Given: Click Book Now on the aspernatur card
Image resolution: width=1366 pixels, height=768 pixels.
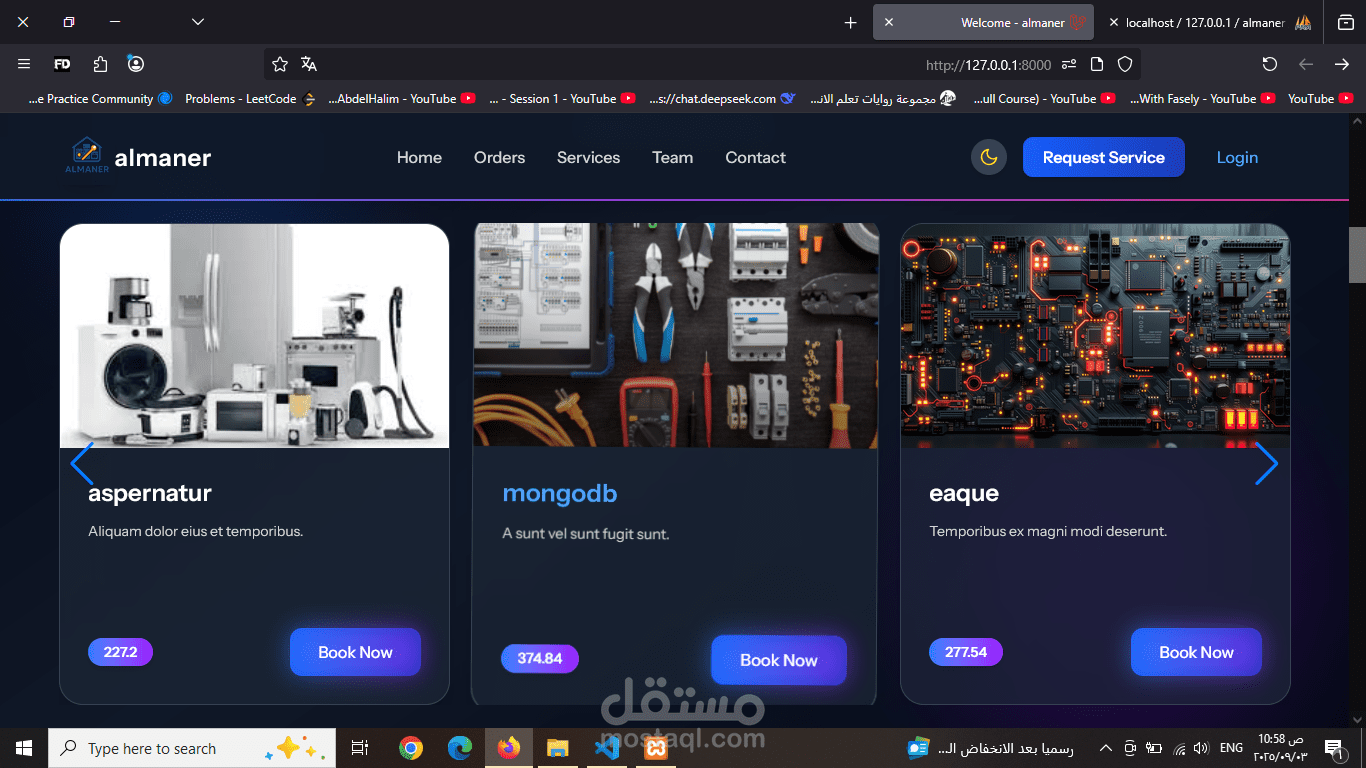Looking at the screenshot, I should (355, 652).
